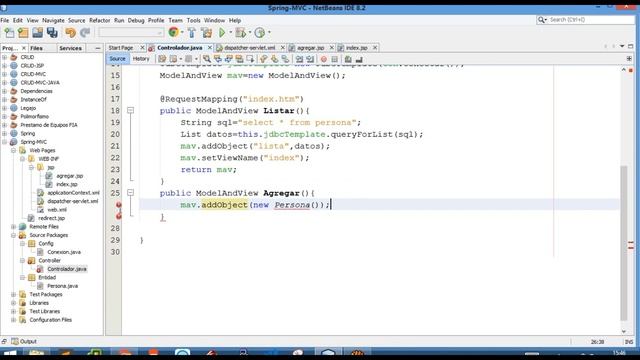This screenshot has height=360, width=640.
Task: Click the error marker on line 26
Action: click(118, 205)
